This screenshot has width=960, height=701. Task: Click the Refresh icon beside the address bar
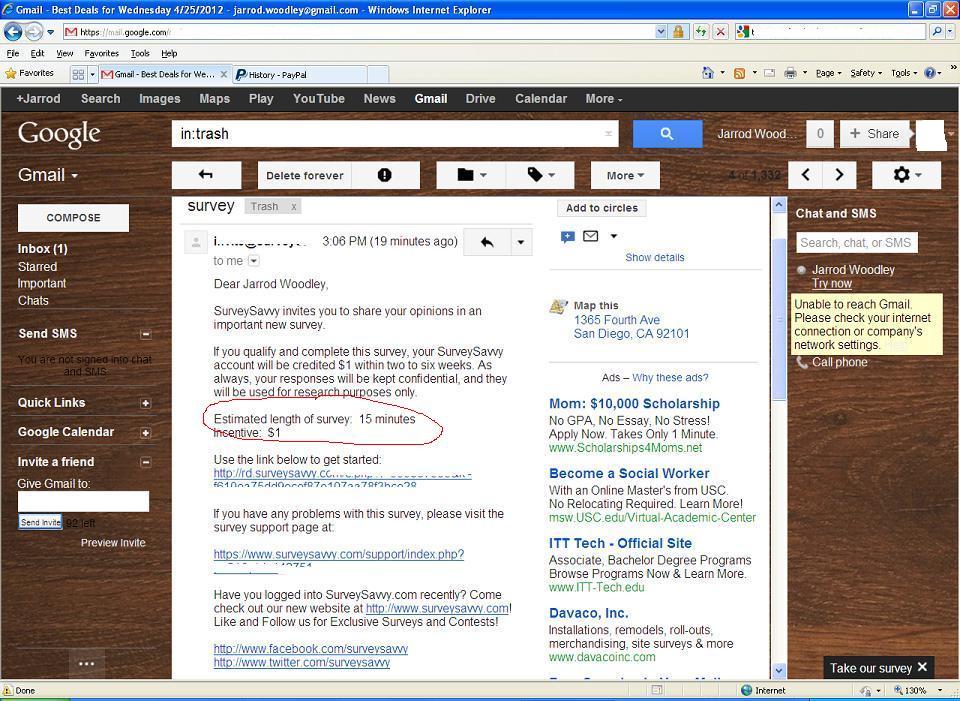(x=701, y=32)
